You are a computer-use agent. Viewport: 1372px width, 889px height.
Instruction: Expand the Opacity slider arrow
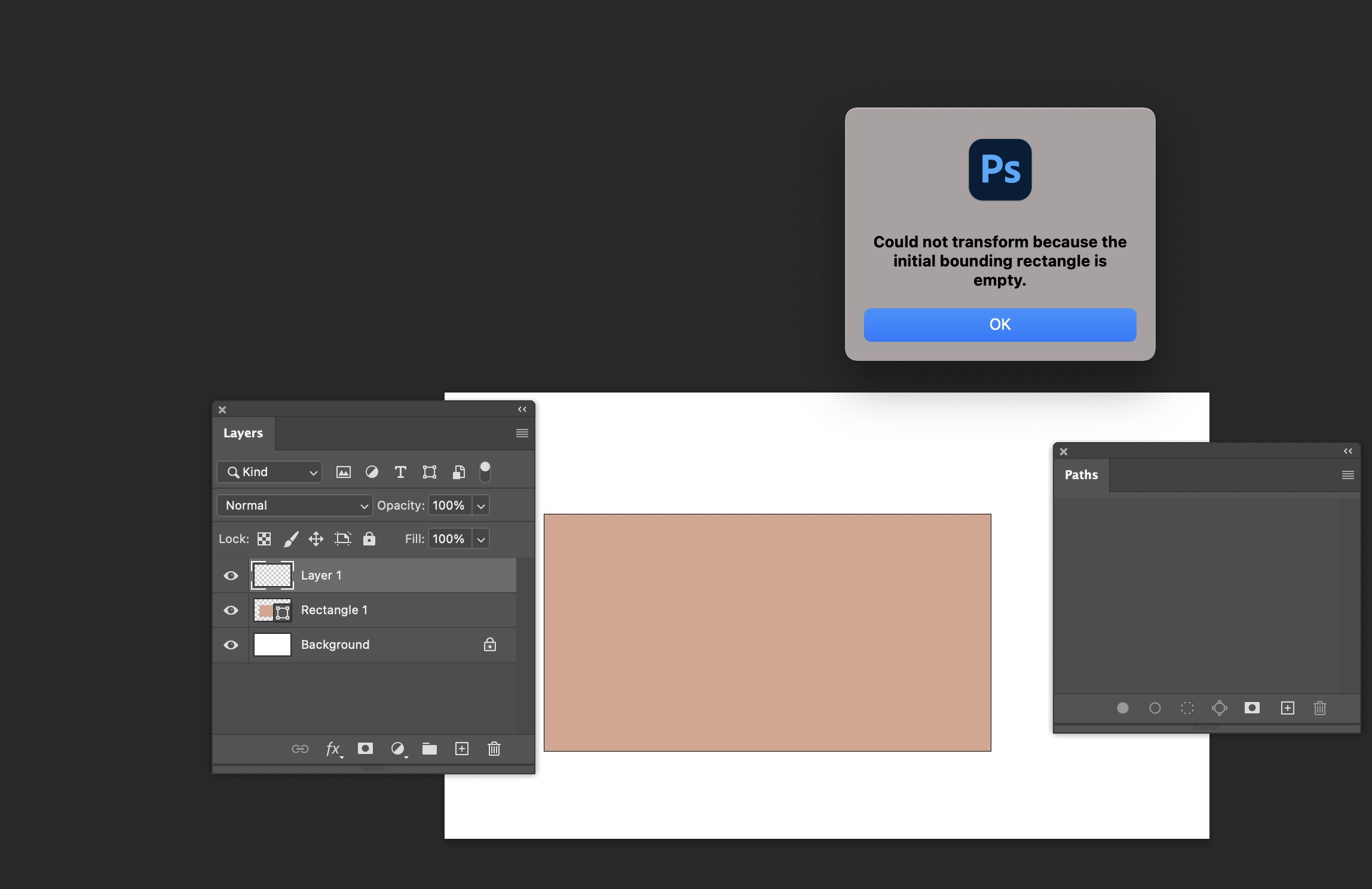point(481,505)
